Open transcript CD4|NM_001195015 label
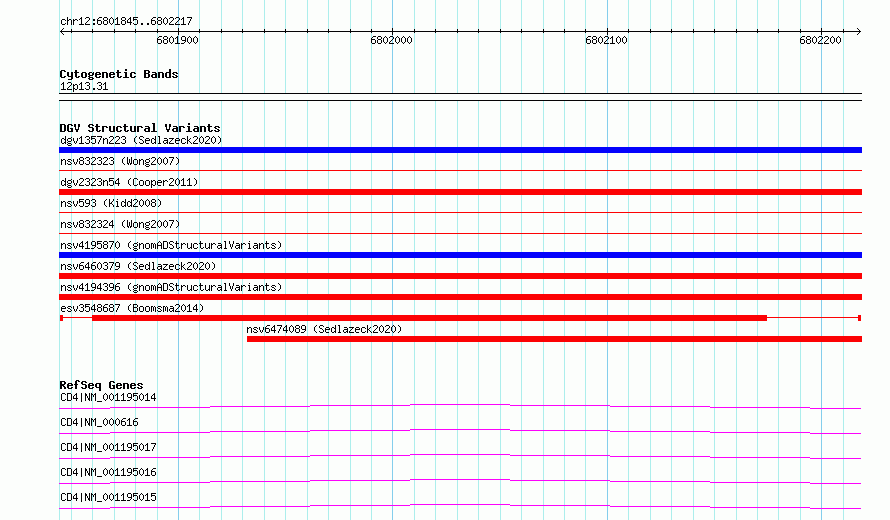Image resolution: width=890 pixels, height=520 pixels. click(108, 497)
